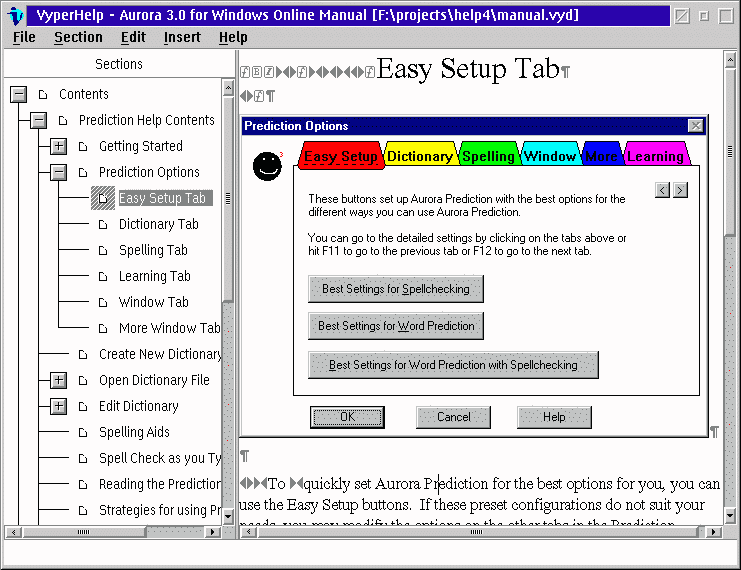Switch to the cyan Window tab
The image size is (741, 570).
tap(550, 155)
